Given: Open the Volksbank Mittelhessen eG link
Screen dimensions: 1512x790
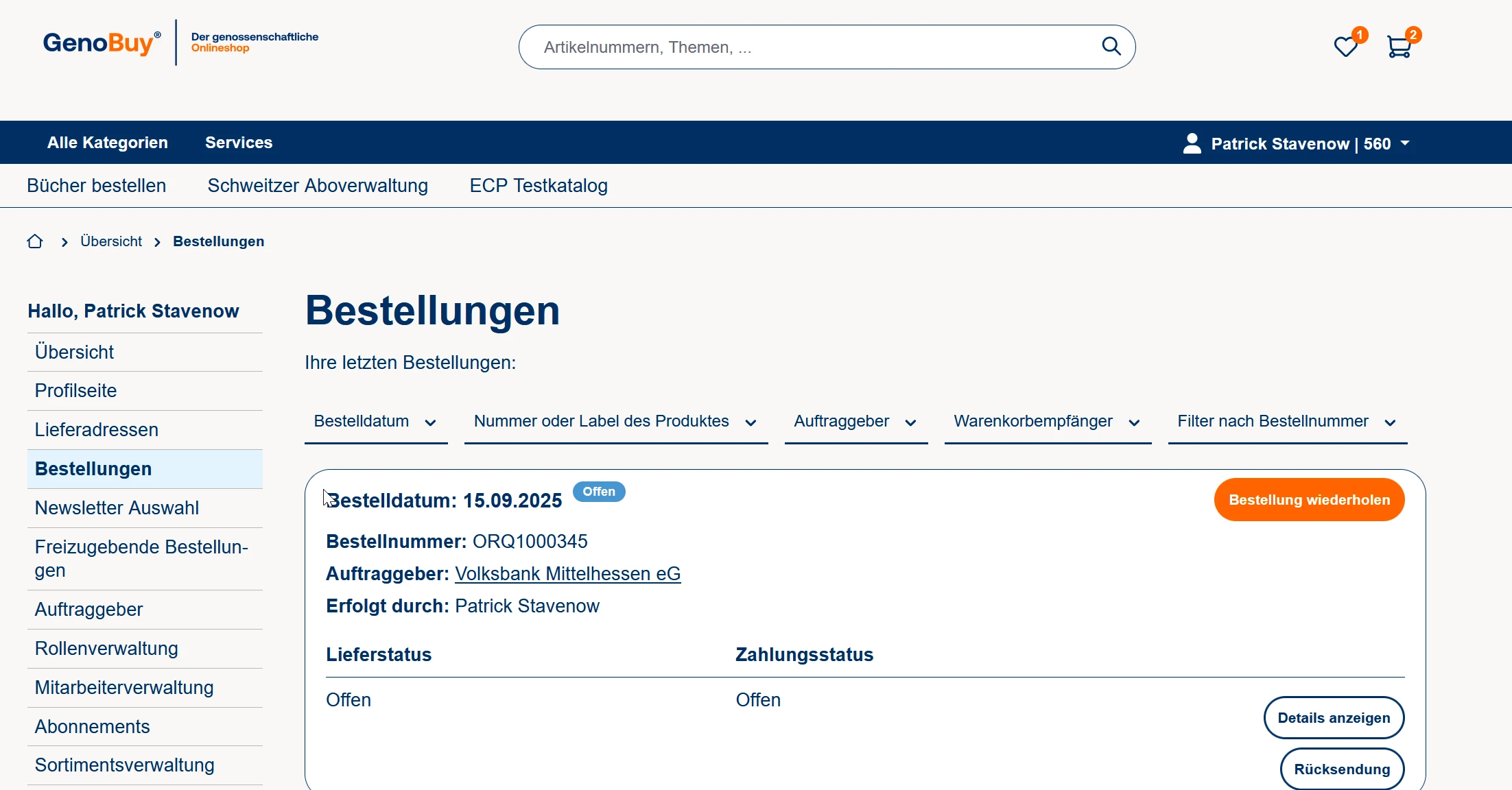Looking at the screenshot, I should click(567, 574).
